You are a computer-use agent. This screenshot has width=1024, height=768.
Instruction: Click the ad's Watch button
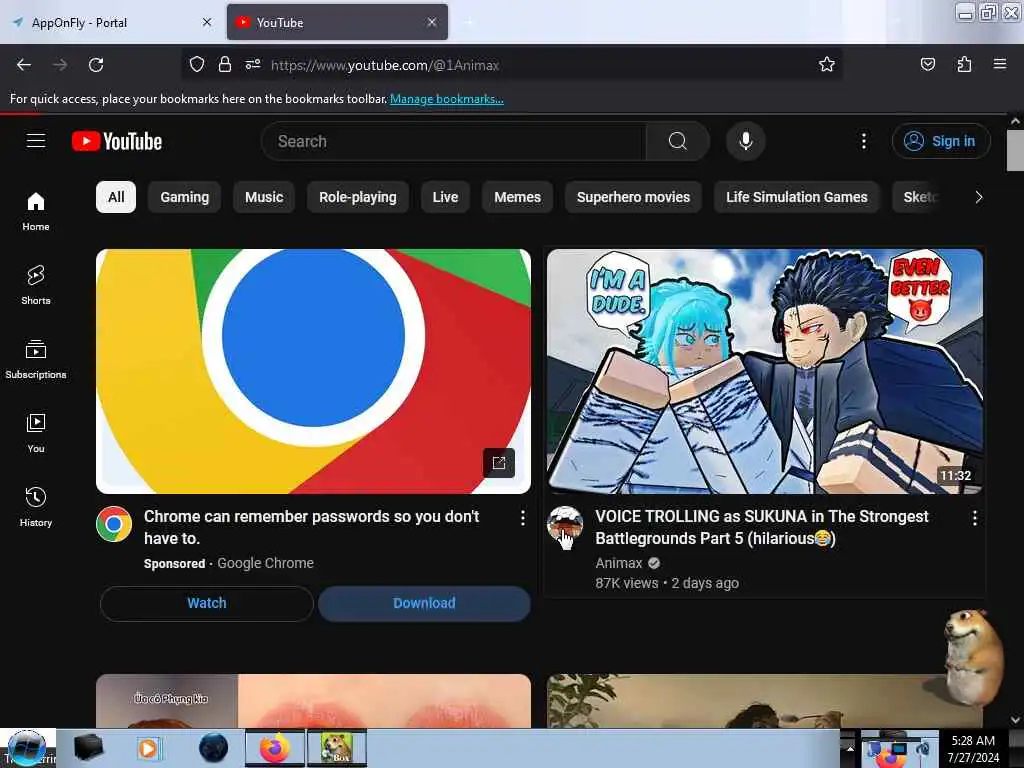(207, 603)
